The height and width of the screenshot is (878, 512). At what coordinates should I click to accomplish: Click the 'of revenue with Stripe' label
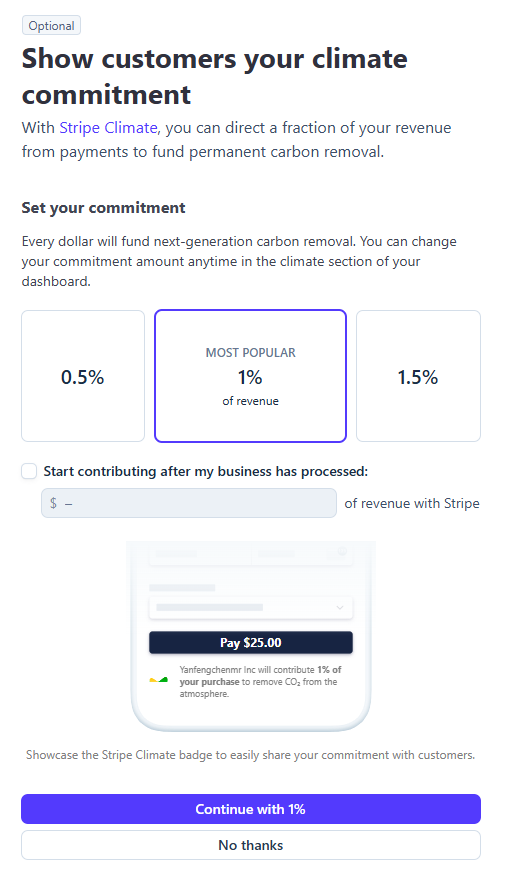pyautogui.click(x=412, y=503)
